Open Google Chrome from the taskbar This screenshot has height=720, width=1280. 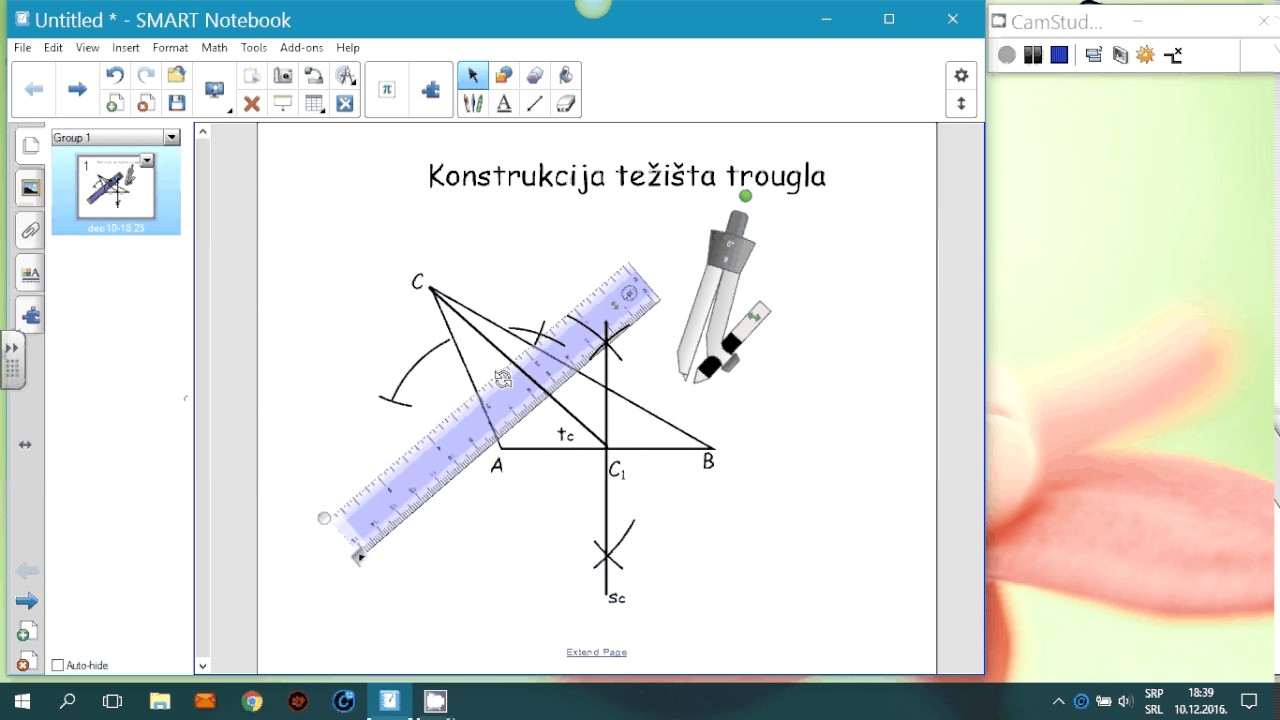point(252,701)
